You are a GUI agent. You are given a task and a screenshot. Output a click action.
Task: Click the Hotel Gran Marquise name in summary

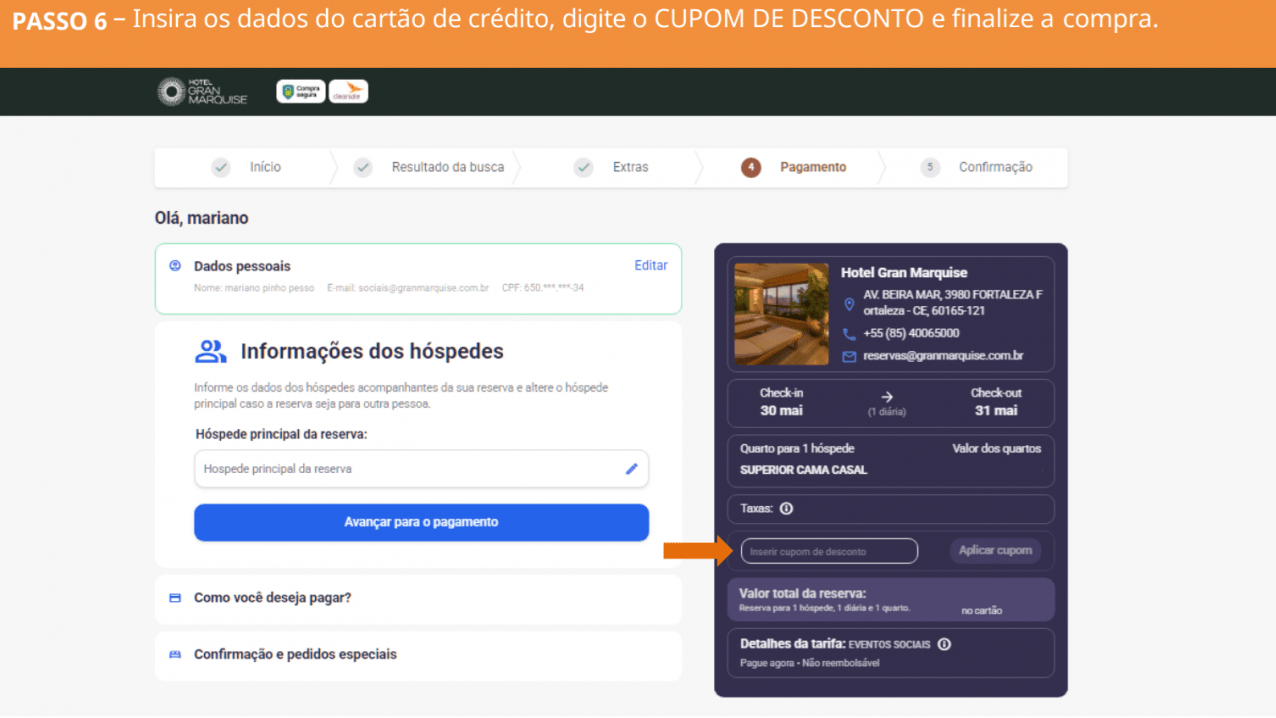pos(904,272)
